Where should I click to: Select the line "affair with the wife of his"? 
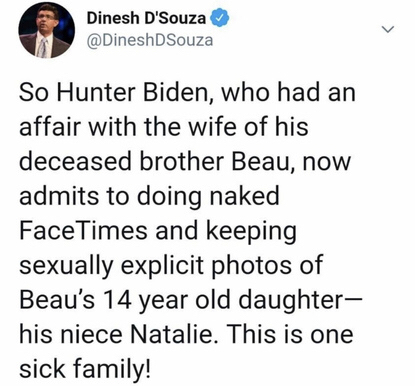164,127
